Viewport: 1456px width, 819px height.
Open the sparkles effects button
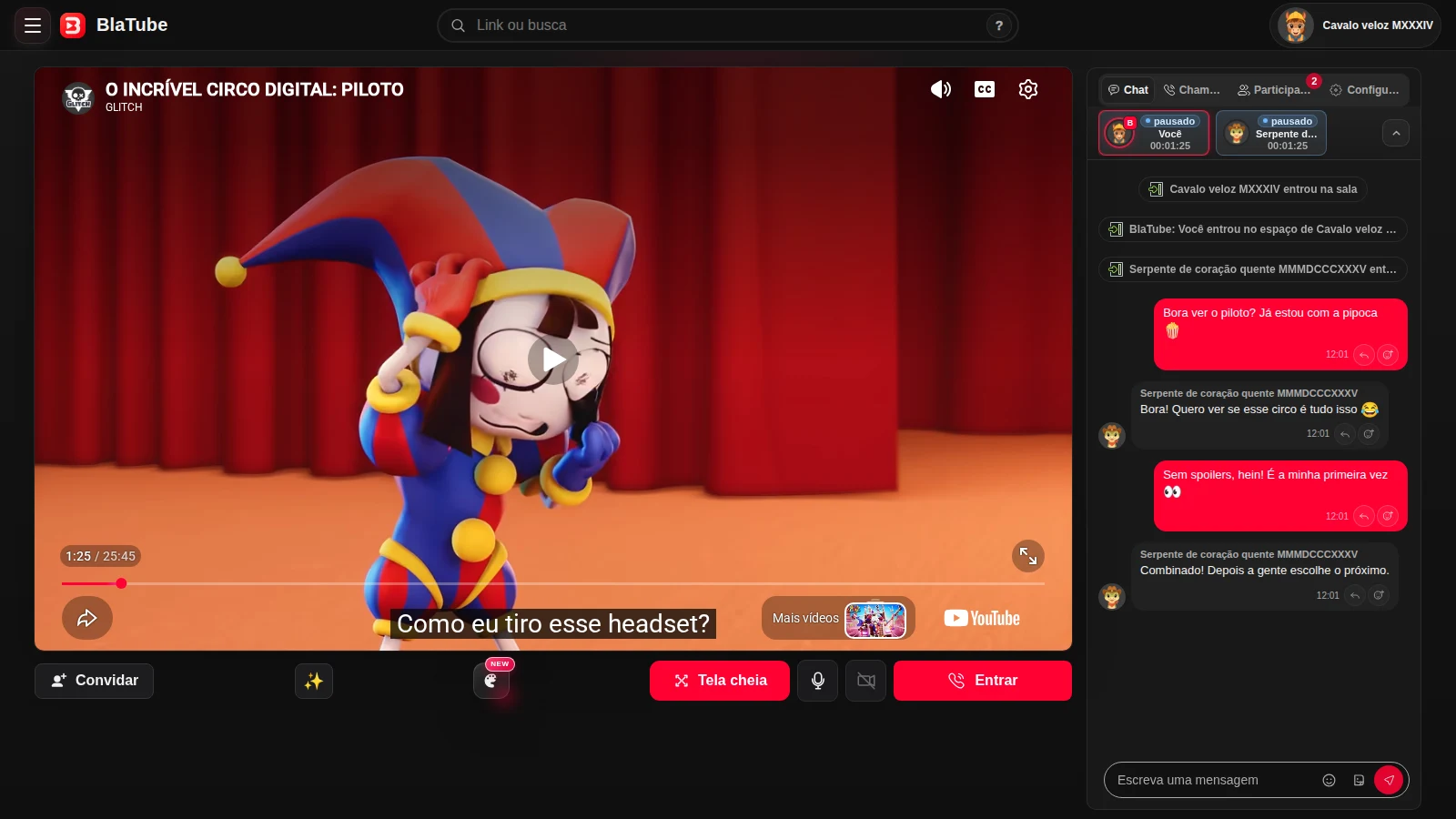coord(314,681)
